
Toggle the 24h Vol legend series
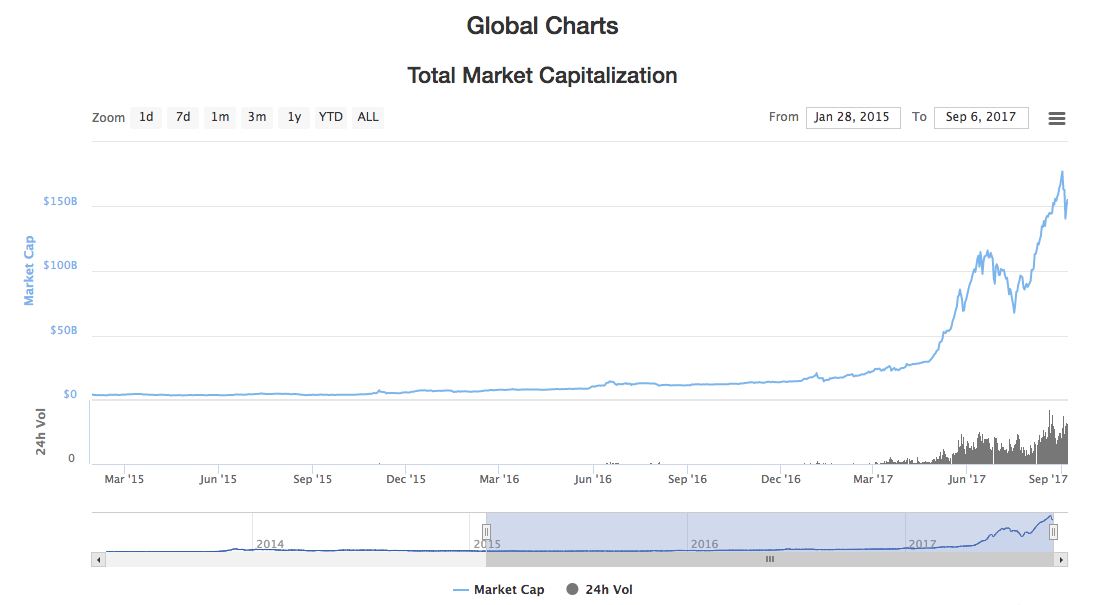pos(599,590)
